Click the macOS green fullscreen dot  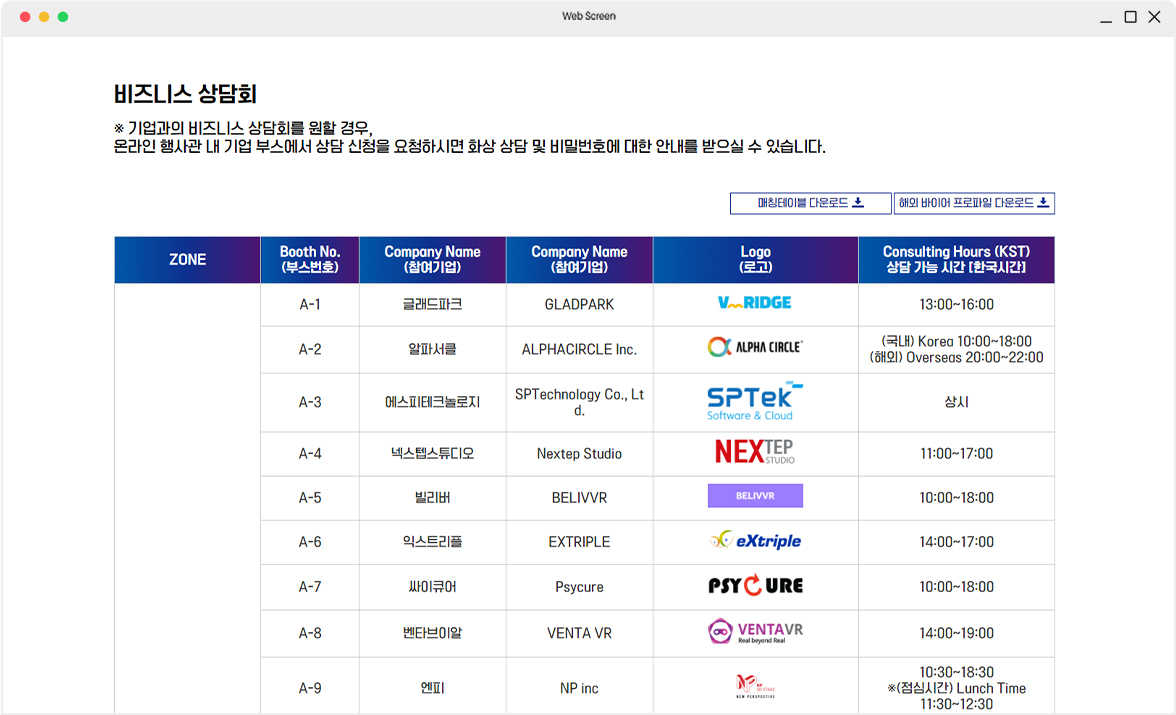[63, 17]
